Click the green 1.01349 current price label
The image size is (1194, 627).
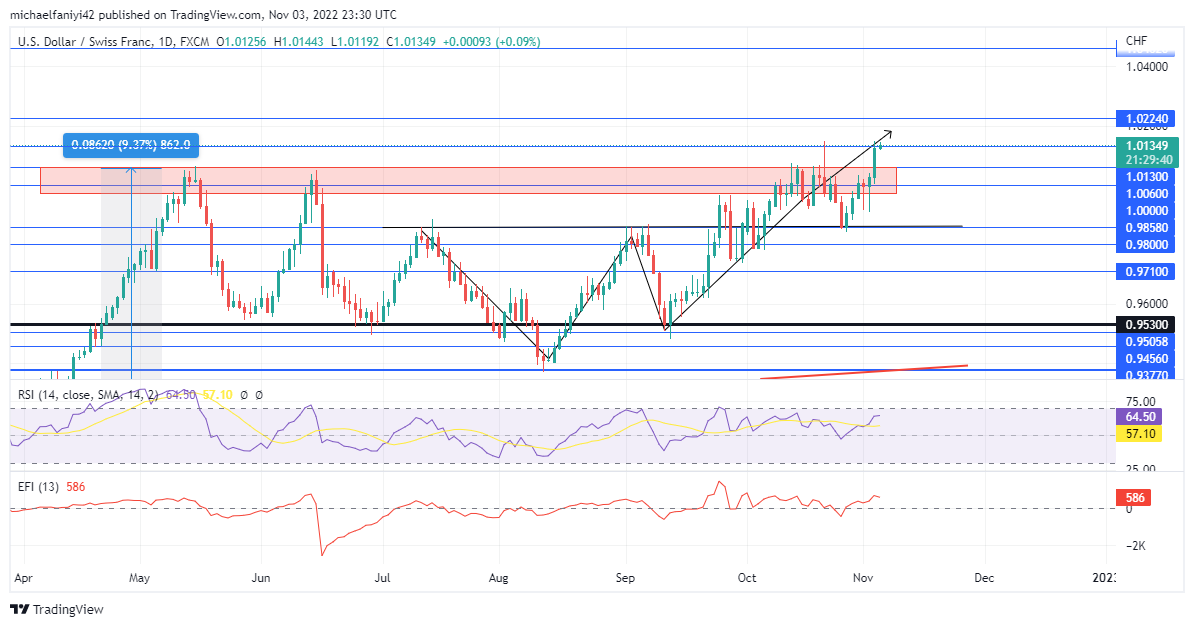(1146, 146)
